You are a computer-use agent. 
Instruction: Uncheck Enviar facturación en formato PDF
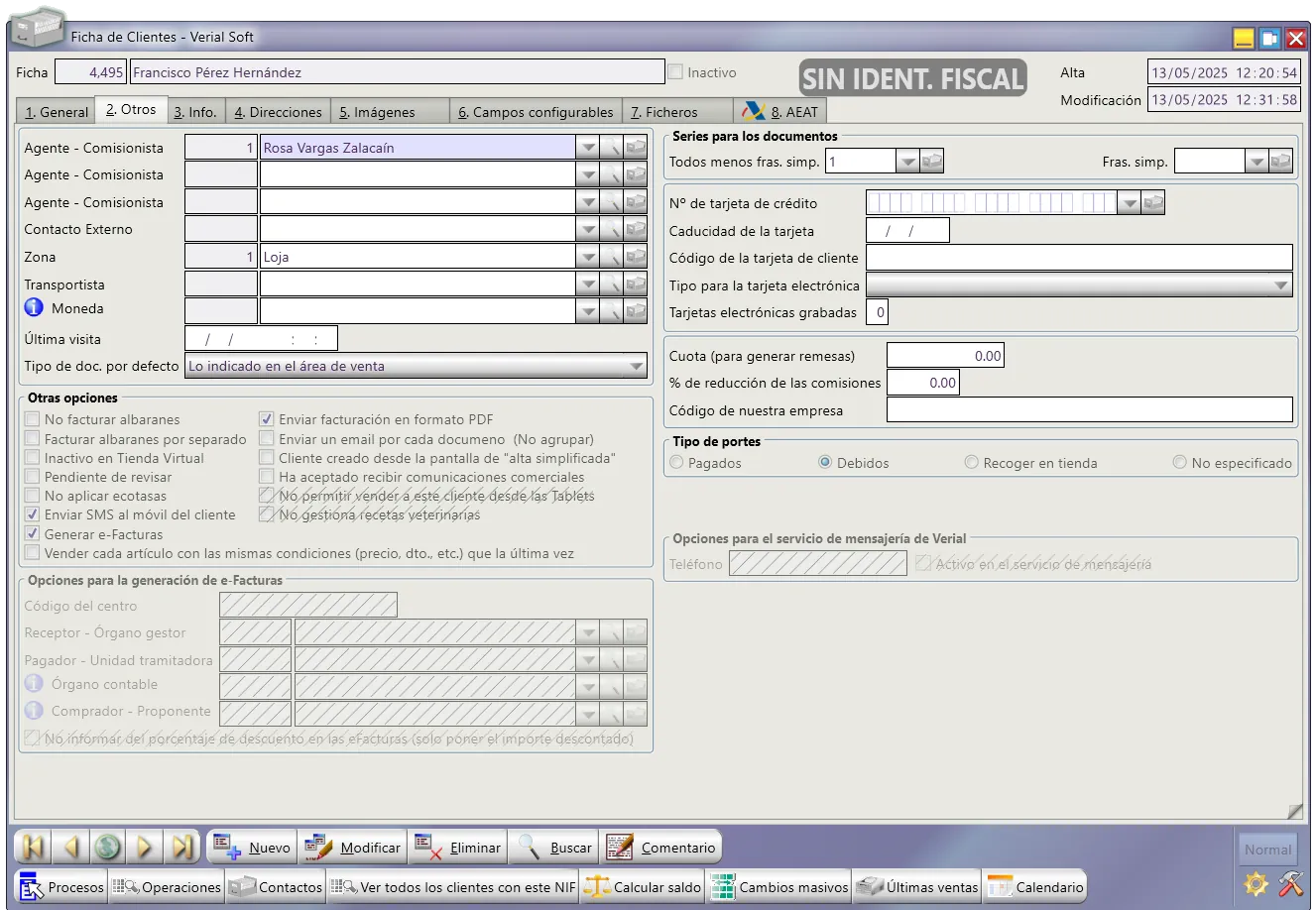click(x=267, y=419)
